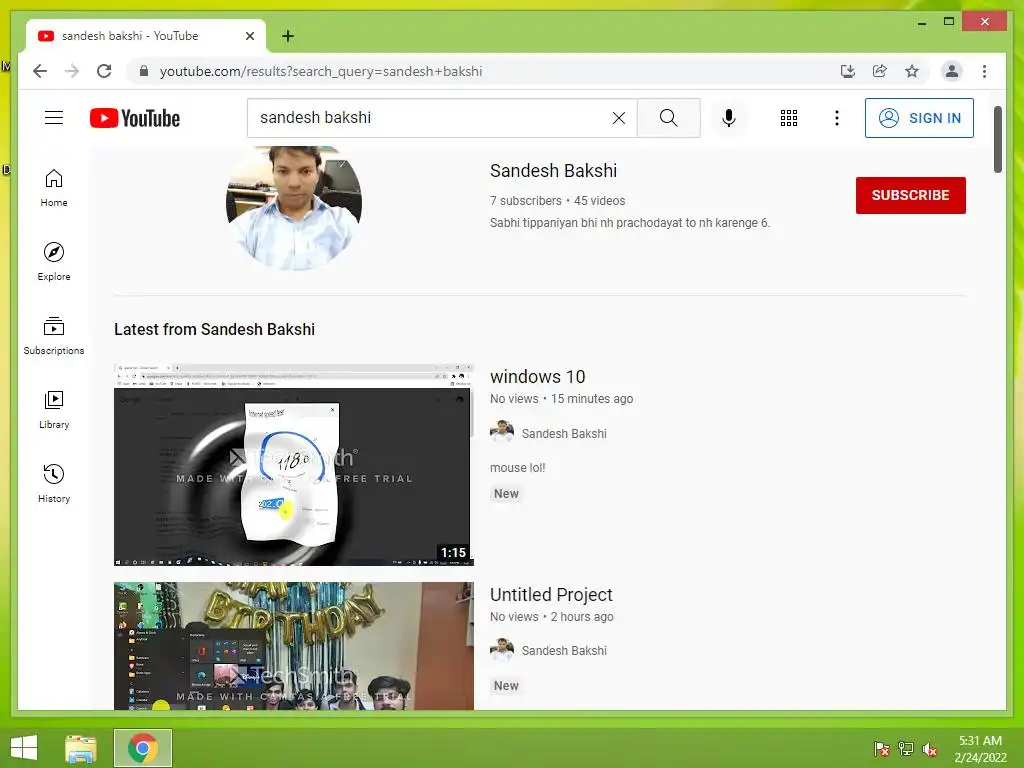The width and height of the screenshot is (1024, 768).
Task: Reload the page with the refresh icon
Action: [104, 71]
